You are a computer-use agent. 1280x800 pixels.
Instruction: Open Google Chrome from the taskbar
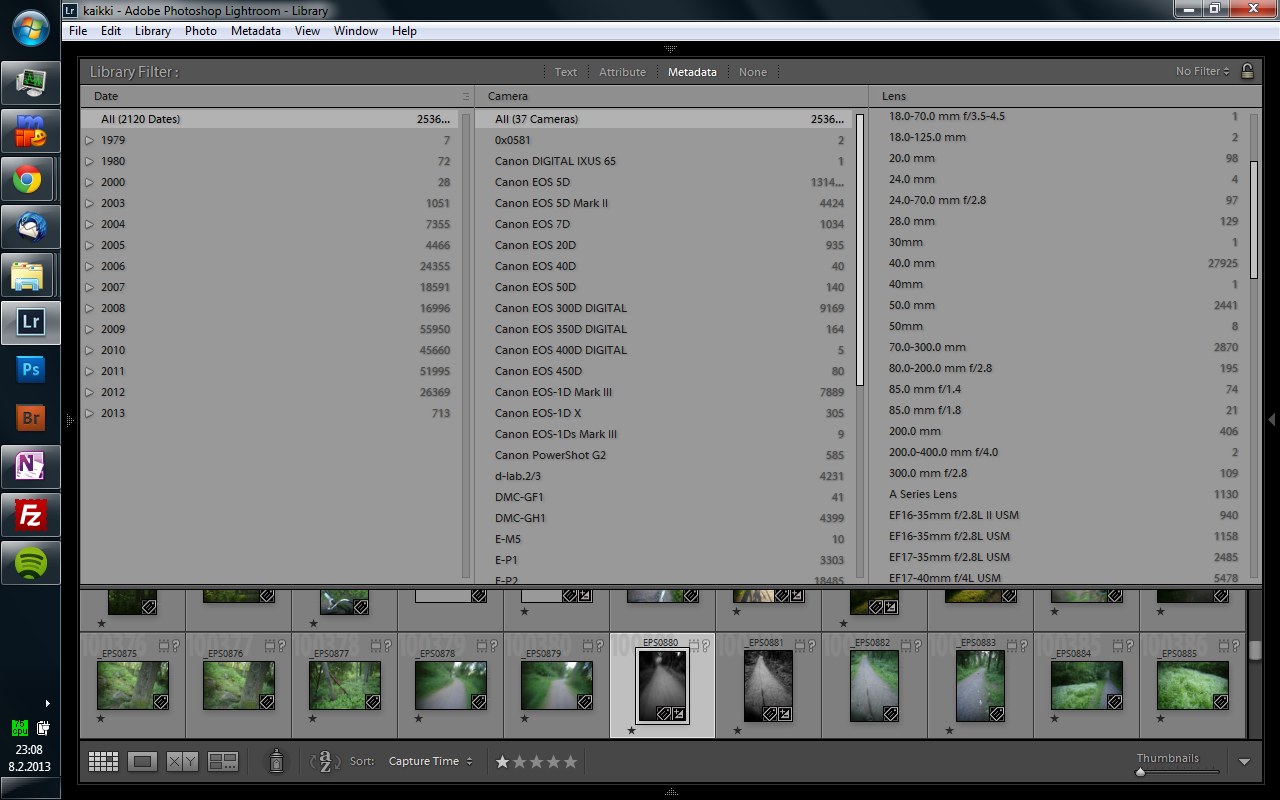(x=29, y=180)
